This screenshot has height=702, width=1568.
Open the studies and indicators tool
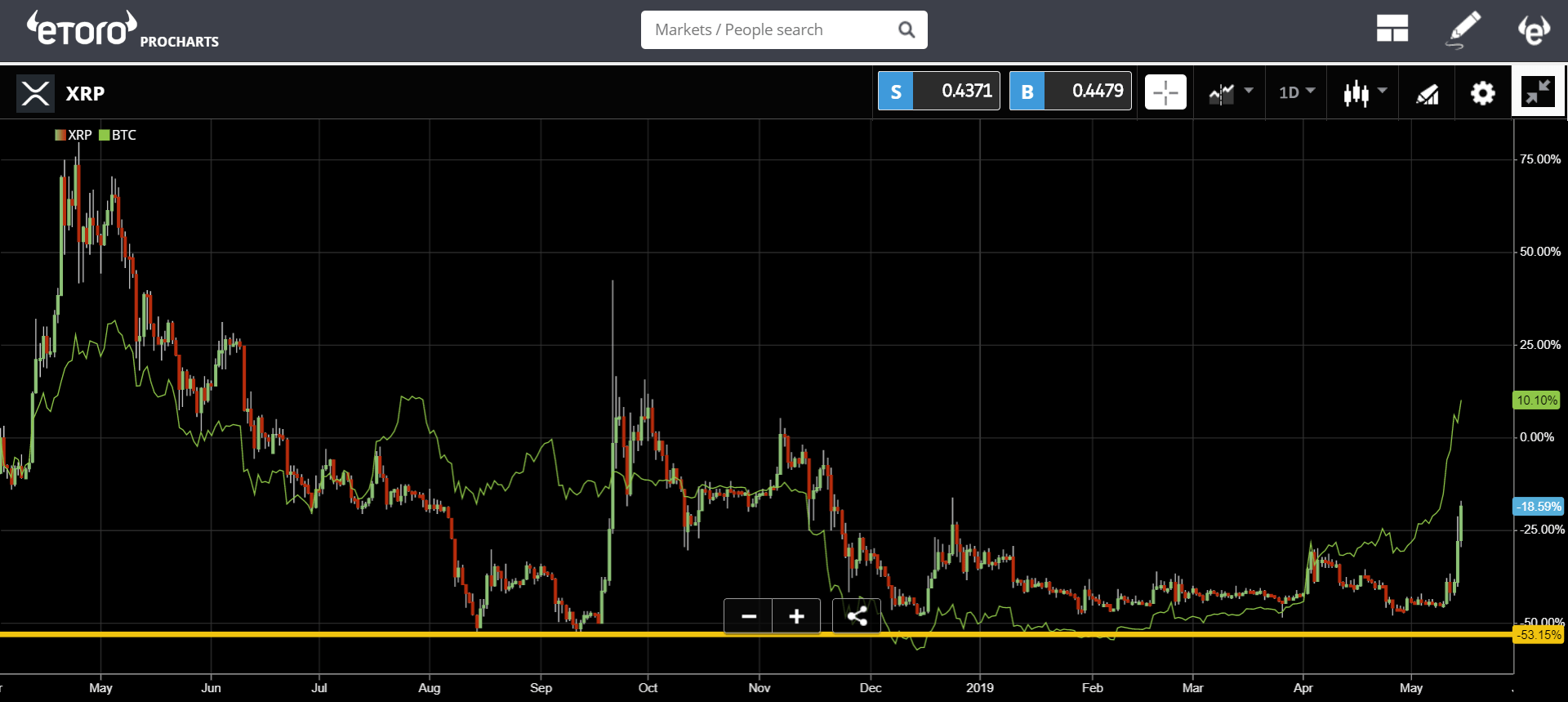(1427, 93)
